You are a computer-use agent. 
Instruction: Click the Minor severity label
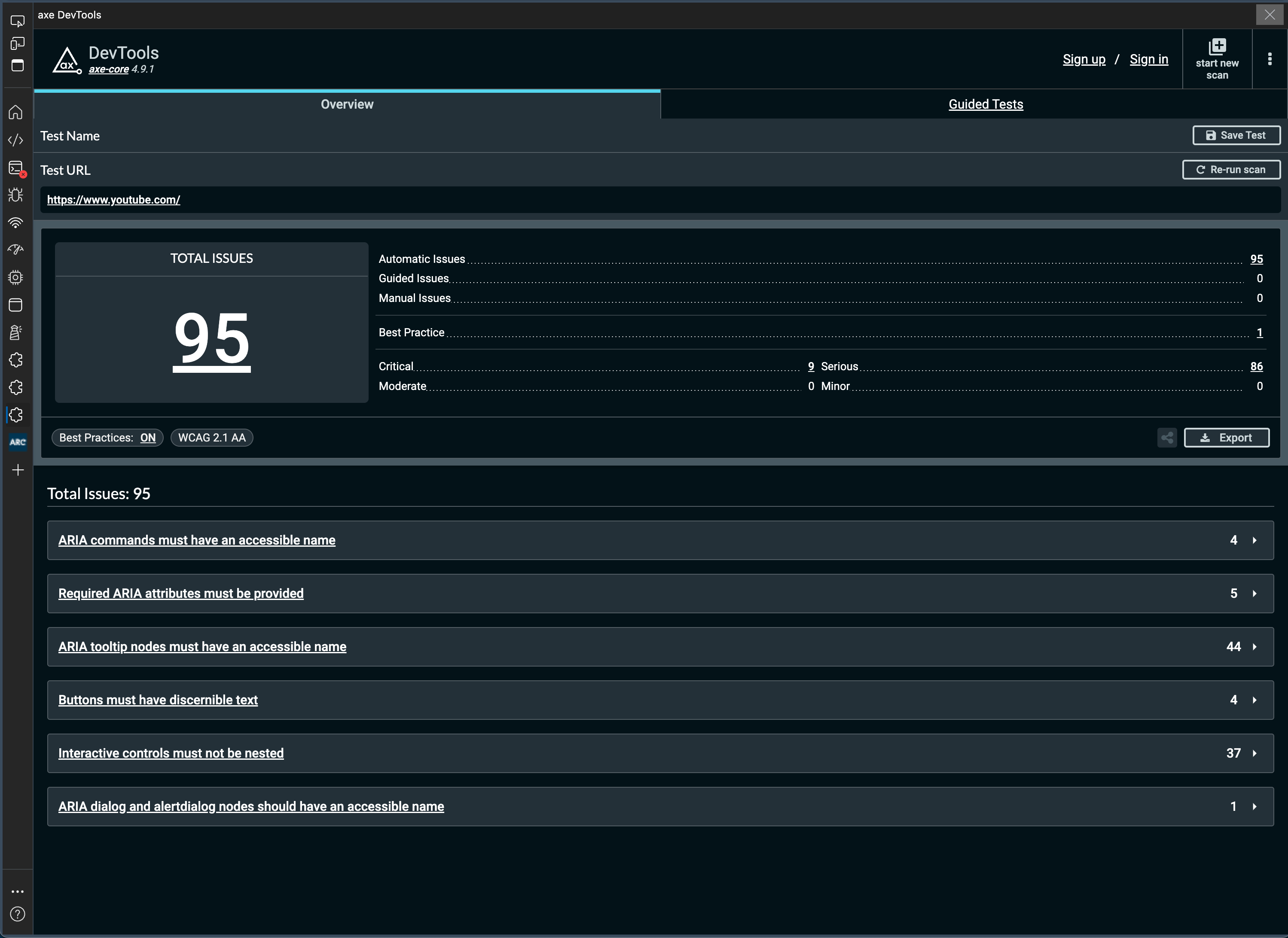[835, 387]
